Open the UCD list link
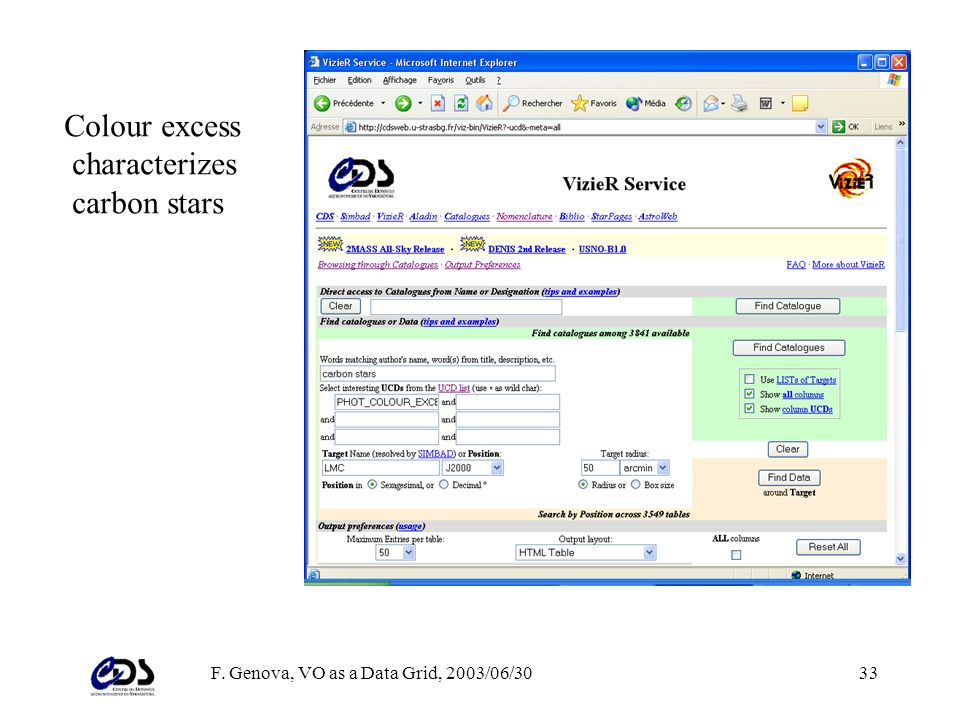Image resolution: width=960 pixels, height=720 pixels. (454, 388)
